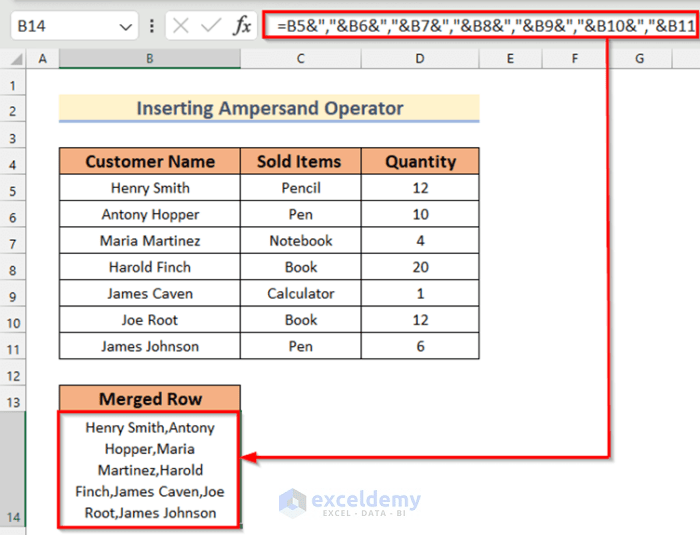Click the Enter checkmark formula icon

click(x=211, y=26)
